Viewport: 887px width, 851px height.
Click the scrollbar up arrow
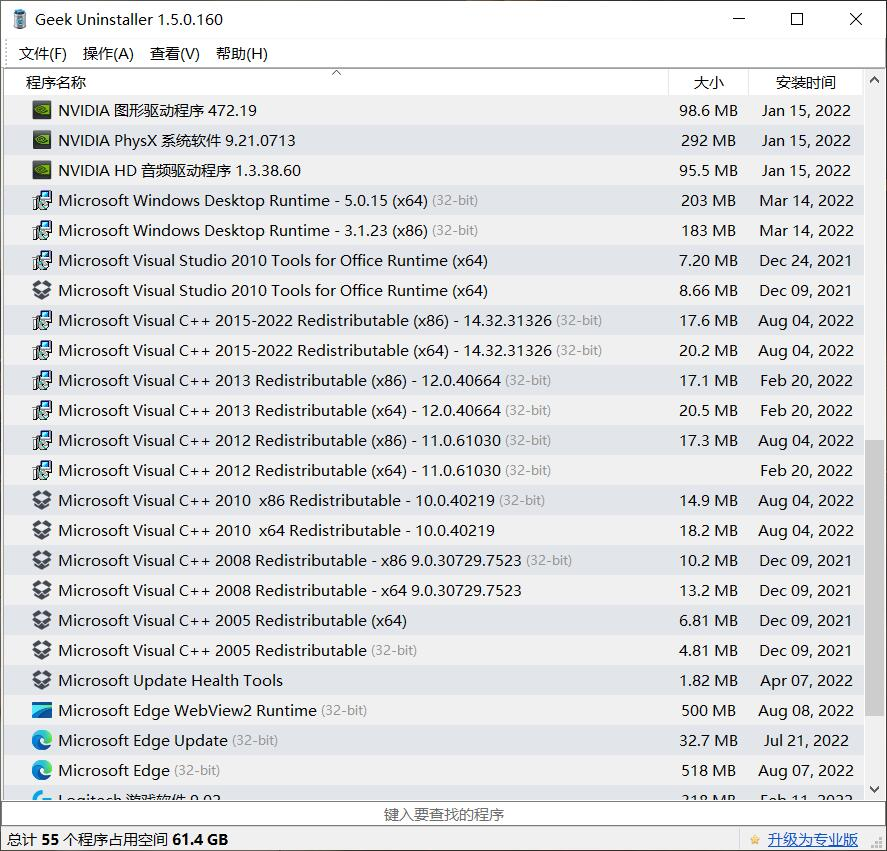pos(874,80)
